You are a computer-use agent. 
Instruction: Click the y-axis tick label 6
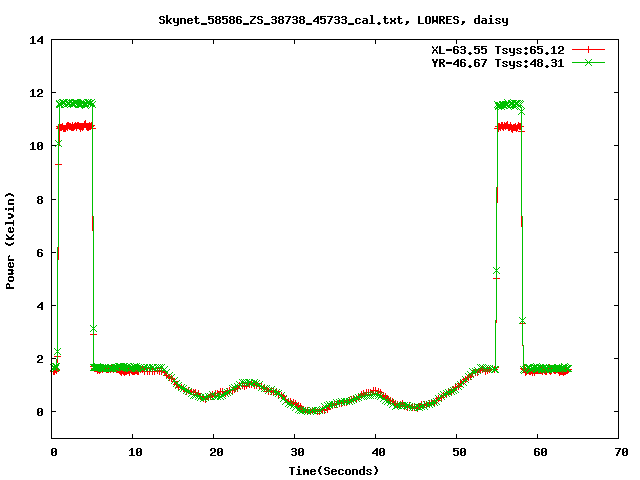40,253
